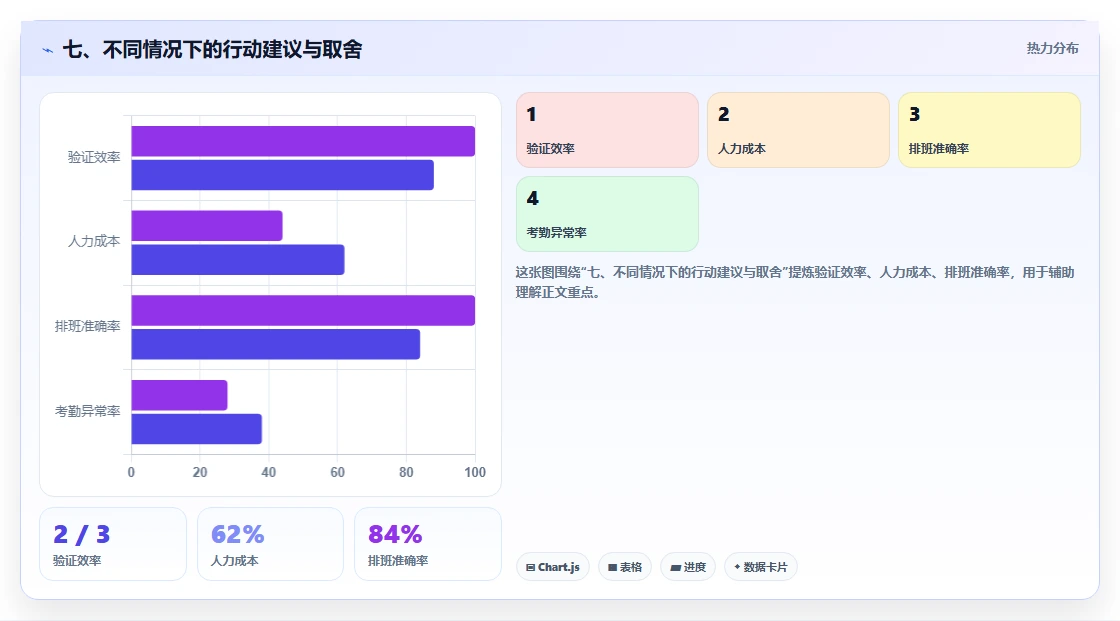Click the purple bar for 验证效率
Viewport: 1120px width, 621px height.
303,141
